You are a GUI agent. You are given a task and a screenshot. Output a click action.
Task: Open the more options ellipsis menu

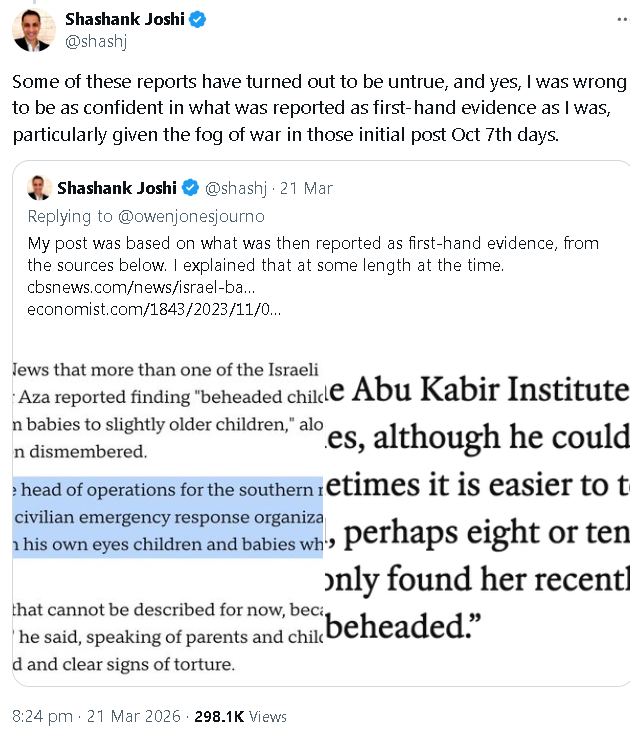click(623, 19)
